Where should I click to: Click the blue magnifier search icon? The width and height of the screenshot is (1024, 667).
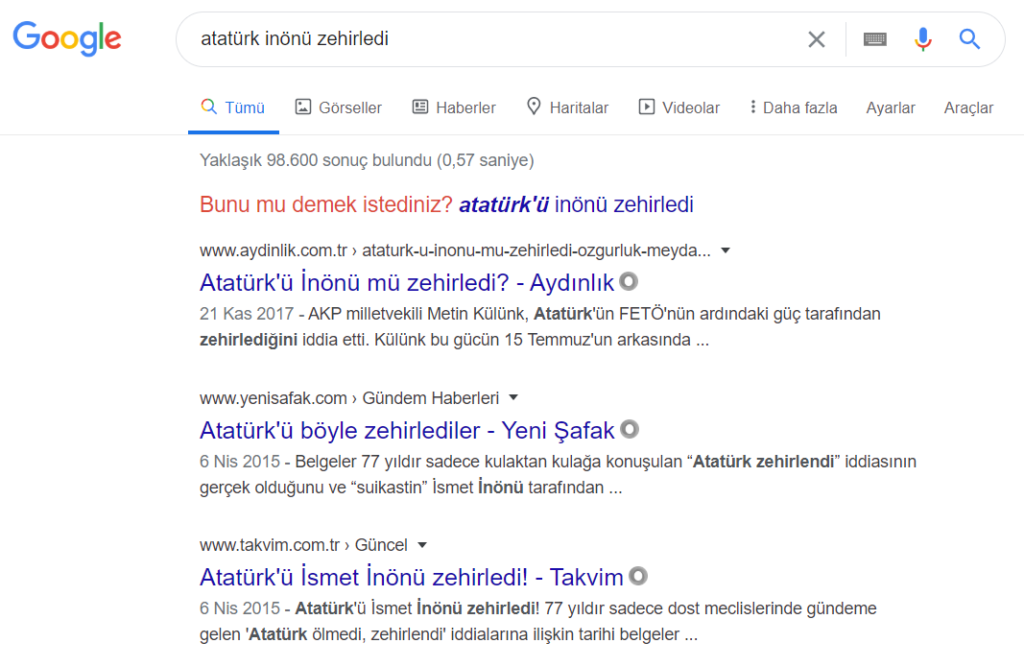[970, 39]
